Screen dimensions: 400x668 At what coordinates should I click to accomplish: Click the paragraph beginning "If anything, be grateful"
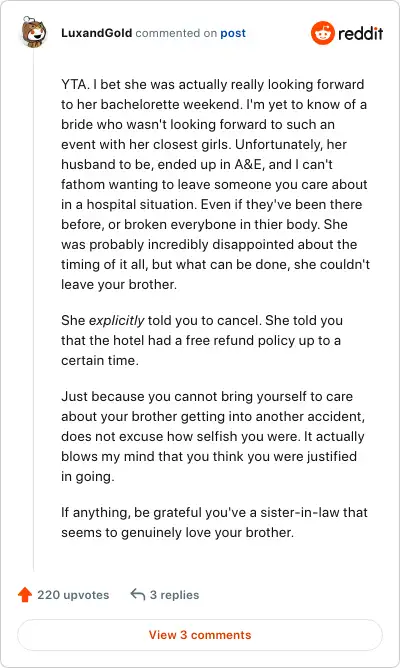coord(214,522)
